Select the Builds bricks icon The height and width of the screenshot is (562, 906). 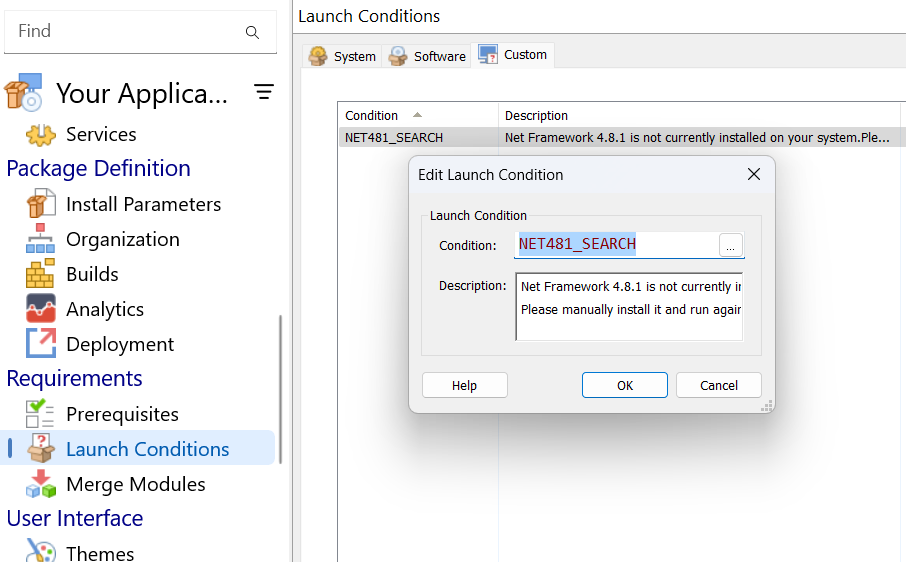[x=41, y=274]
